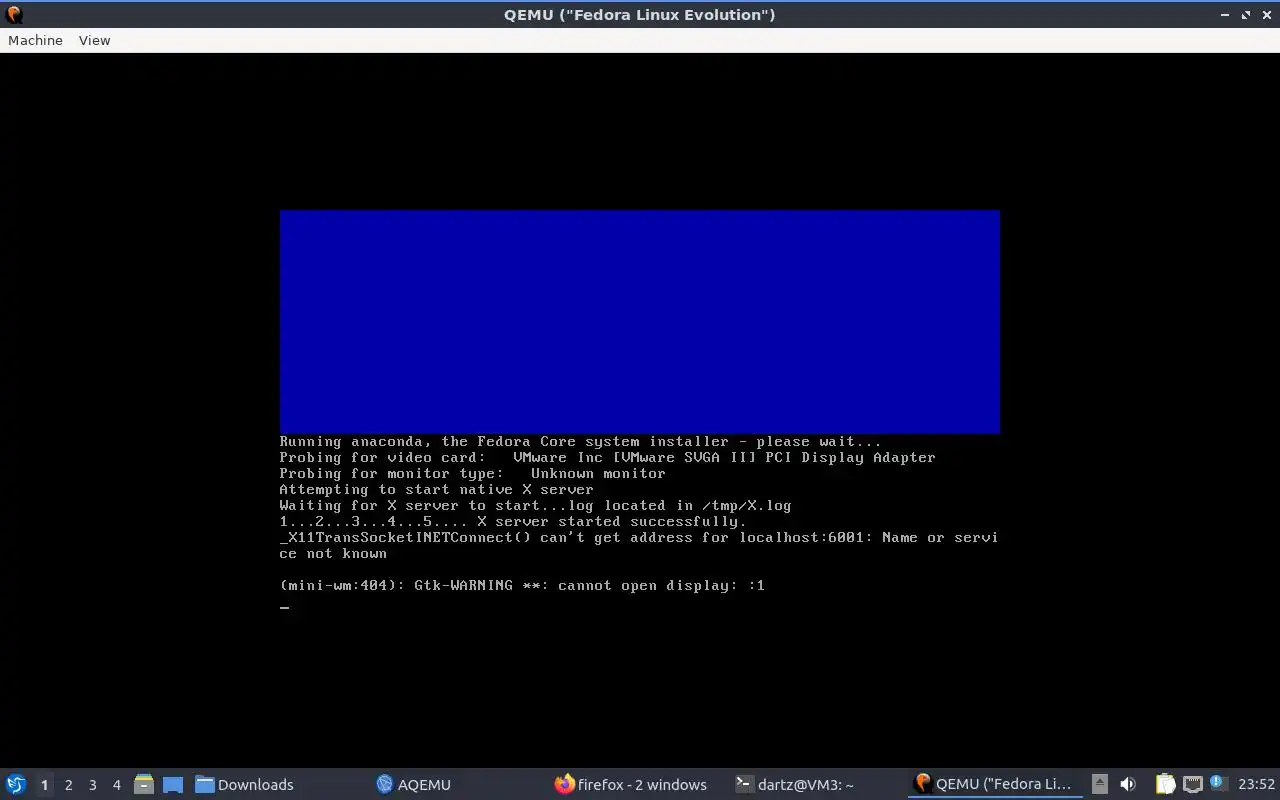1280x800 pixels.
Task: Open the firefox - 2 windows taskbar group
Action: (631, 784)
